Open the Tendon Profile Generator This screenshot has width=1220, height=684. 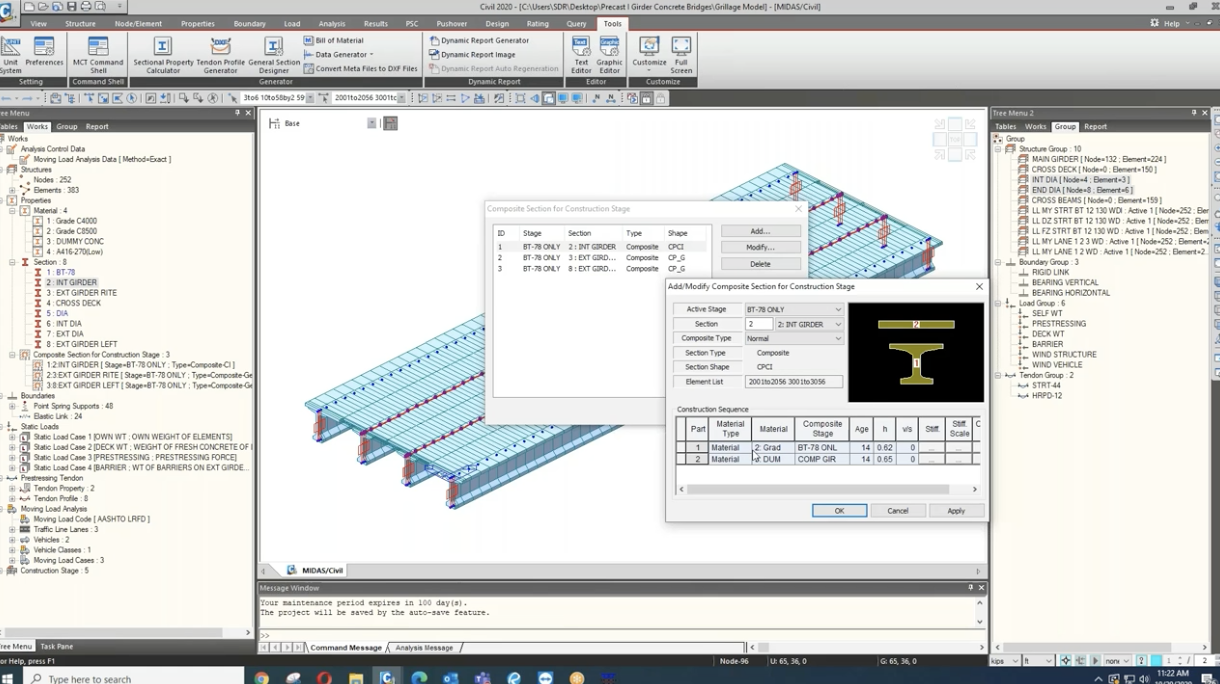[x=220, y=55]
